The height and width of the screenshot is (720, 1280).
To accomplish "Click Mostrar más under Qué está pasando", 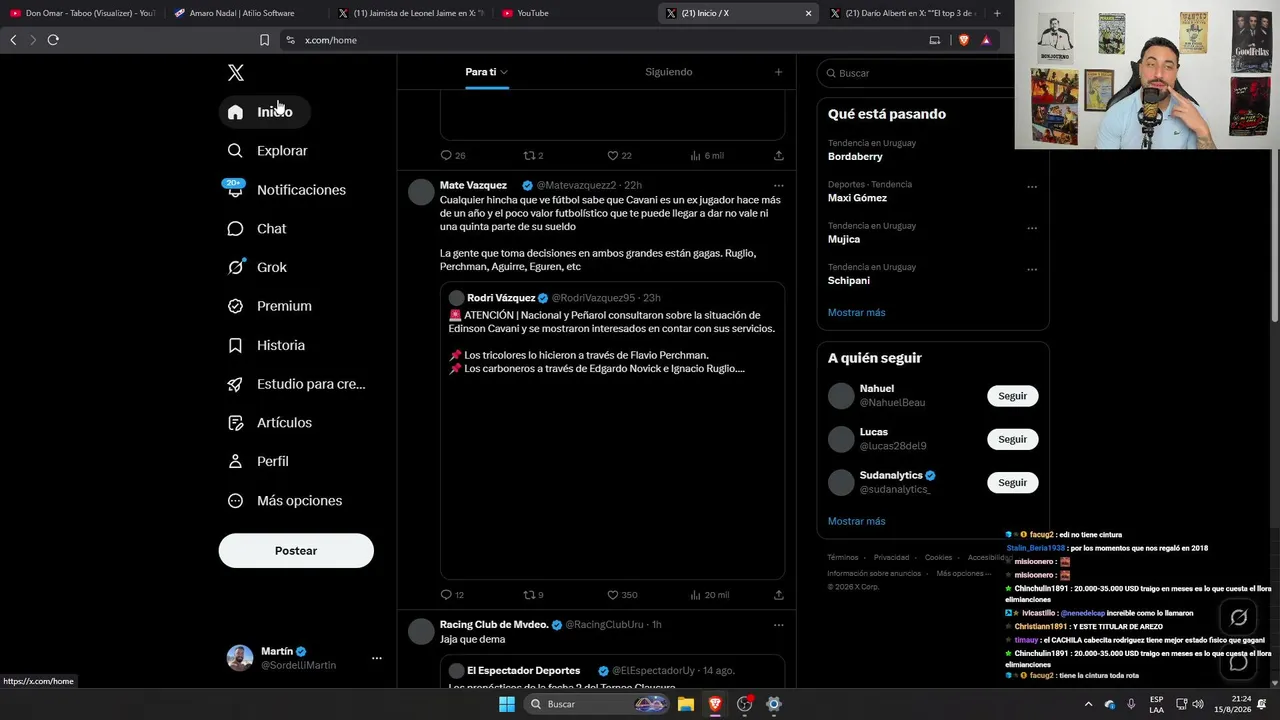I will (x=856, y=313).
